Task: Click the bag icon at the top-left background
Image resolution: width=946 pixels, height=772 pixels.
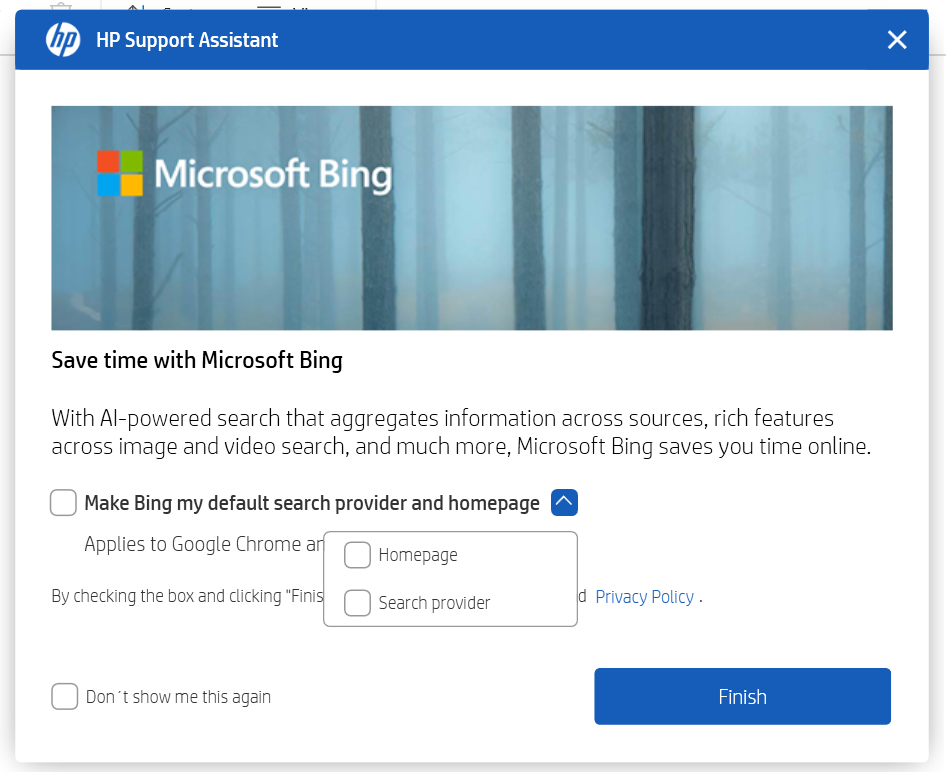Action: click(x=62, y=8)
